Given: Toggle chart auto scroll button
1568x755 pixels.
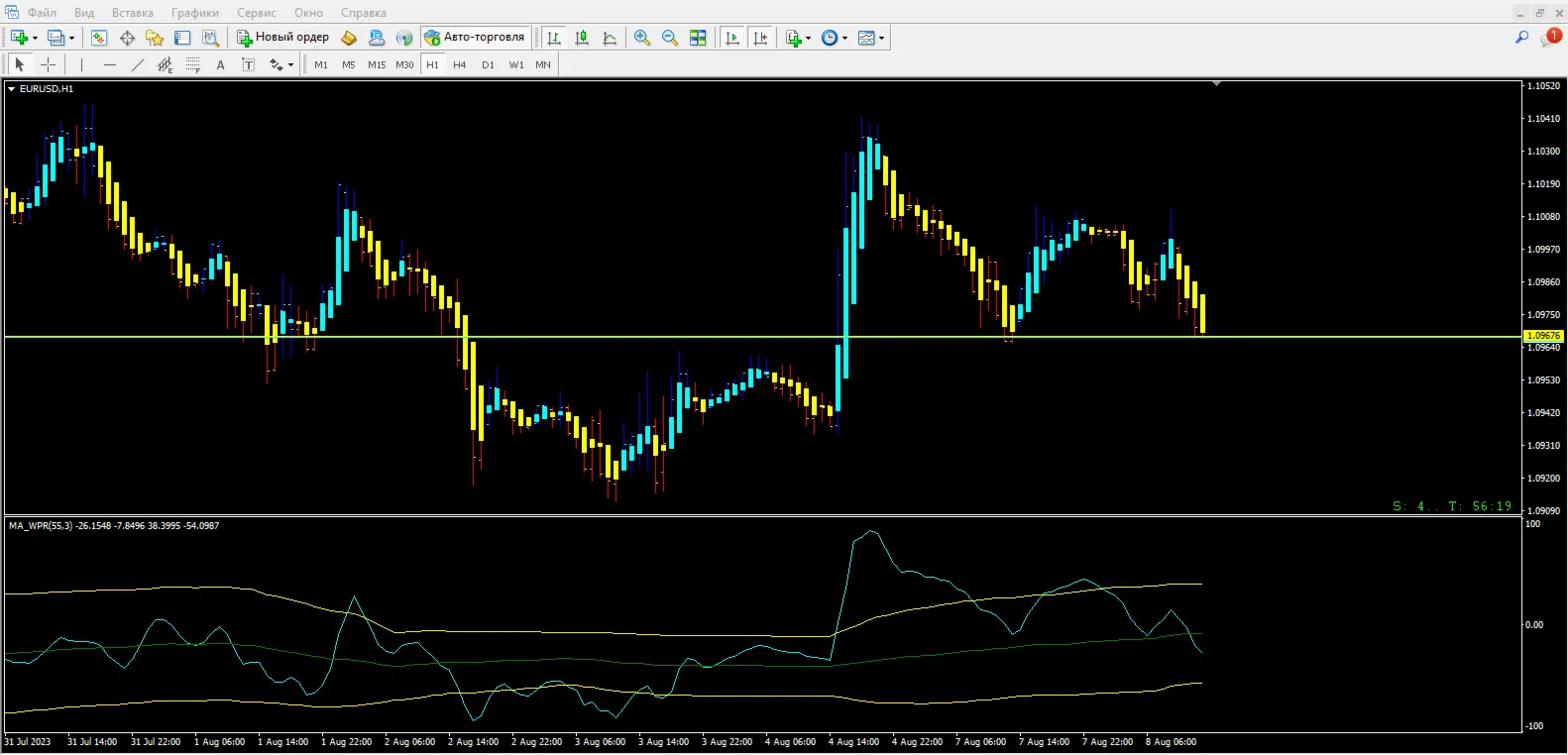Looking at the screenshot, I should click(x=732, y=38).
